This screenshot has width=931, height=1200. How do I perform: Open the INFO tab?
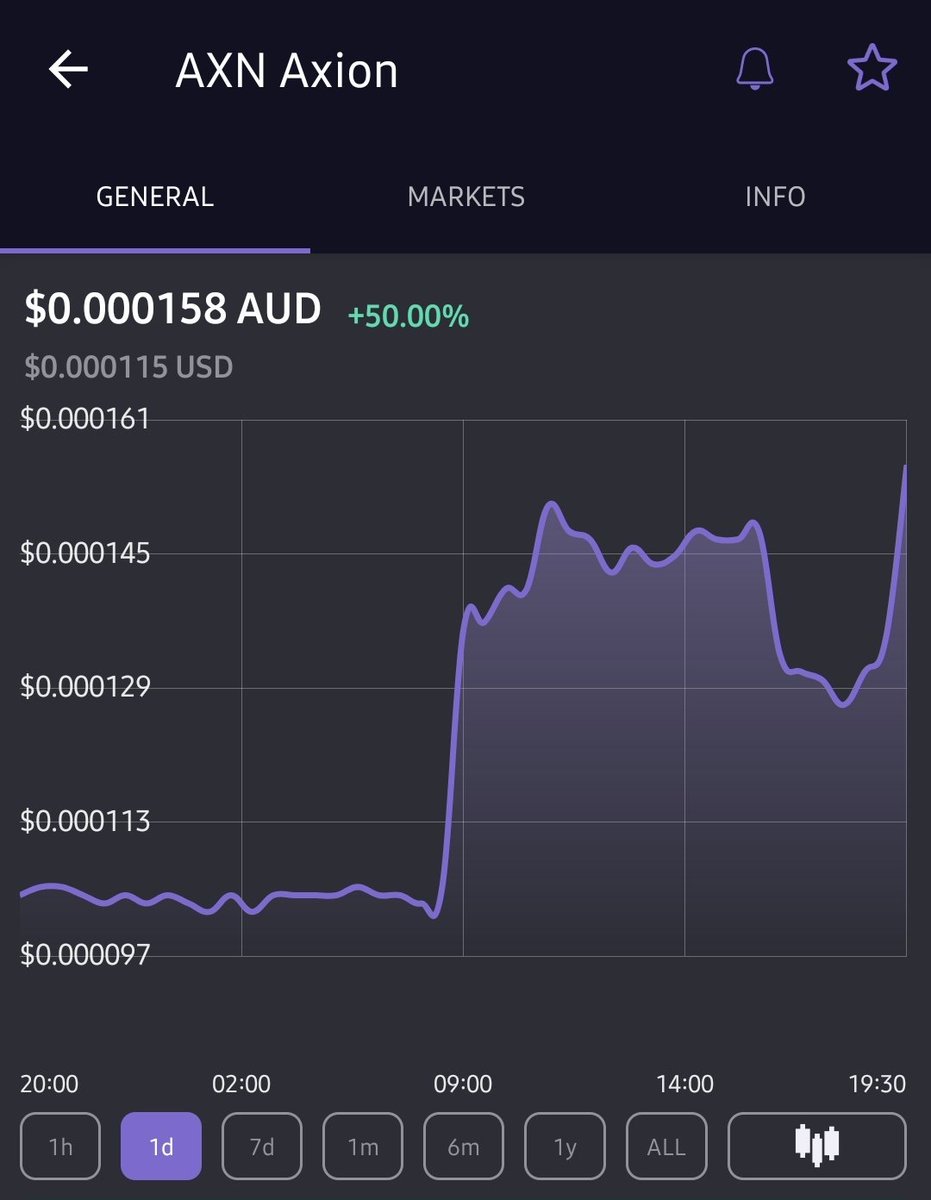tap(775, 196)
